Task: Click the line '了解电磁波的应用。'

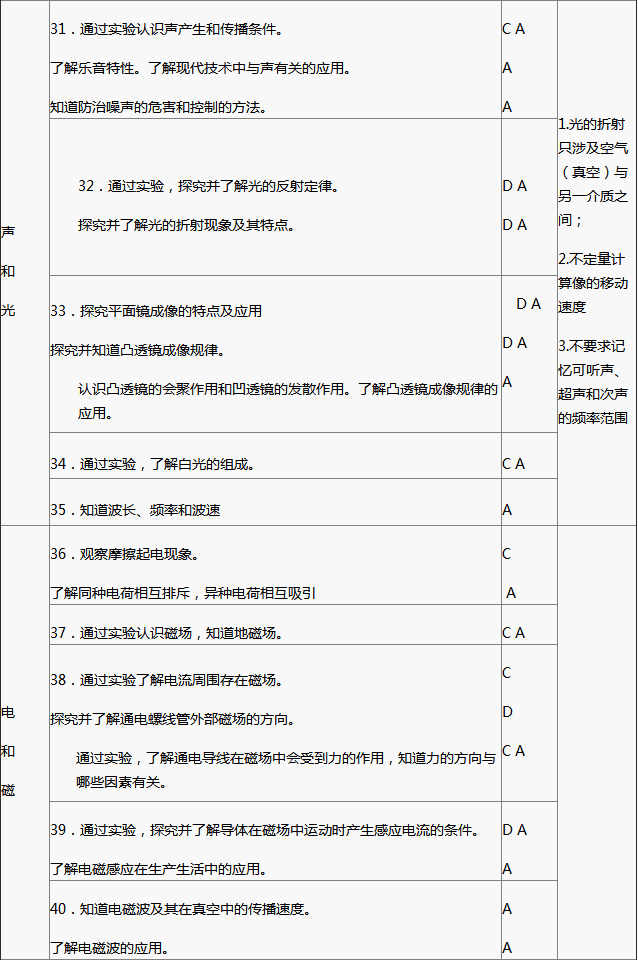Action: [x=110, y=948]
